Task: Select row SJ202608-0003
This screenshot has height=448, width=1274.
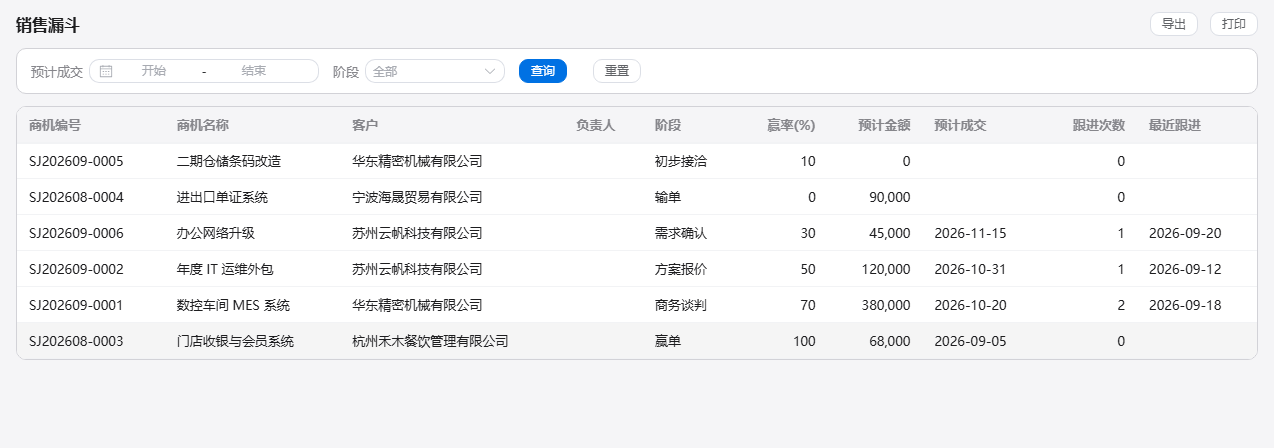Action: (x=637, y=341)
